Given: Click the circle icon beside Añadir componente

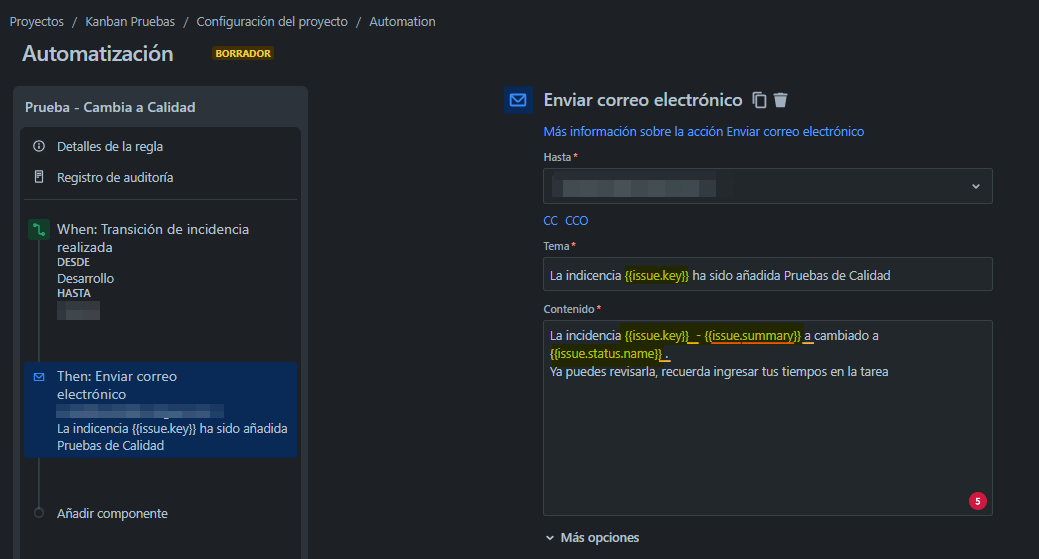Looking at the screenshot, I should (x=39, y=513).
